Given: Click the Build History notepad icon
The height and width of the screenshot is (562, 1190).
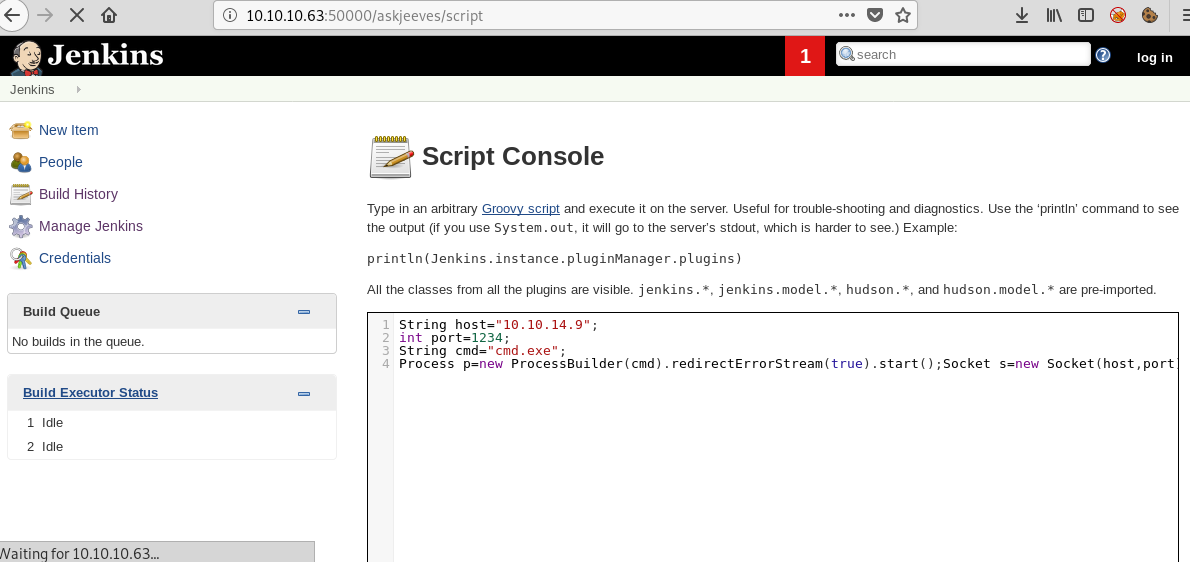Looking at the screenshot, I should tap(20, 194).
